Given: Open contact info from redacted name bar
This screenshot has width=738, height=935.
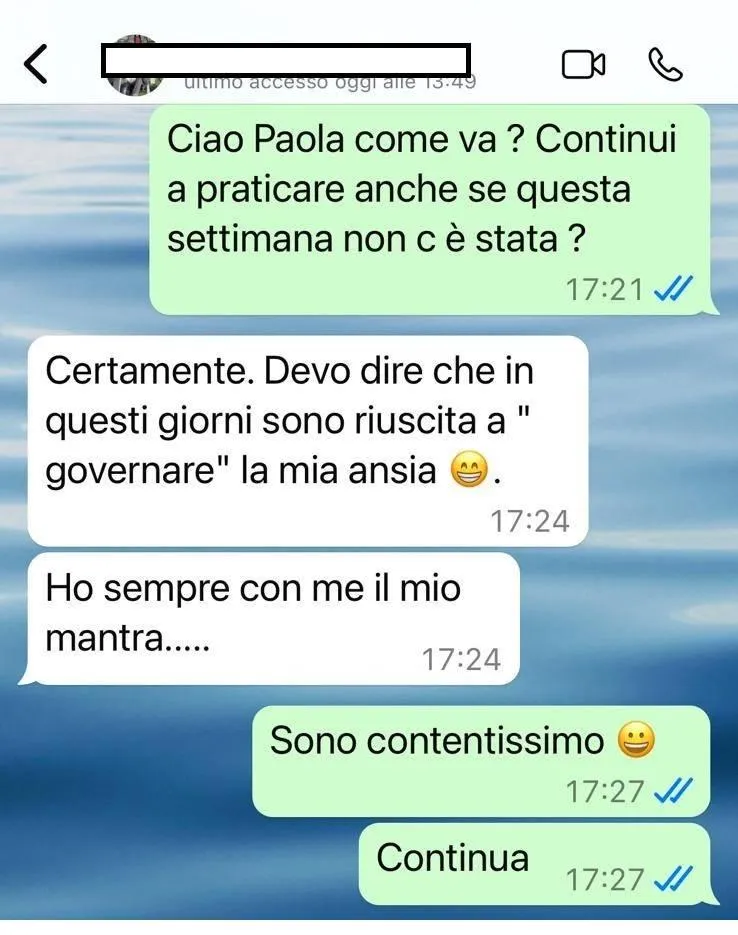Looking at the screenshot, I should click(x=286, y=60).
